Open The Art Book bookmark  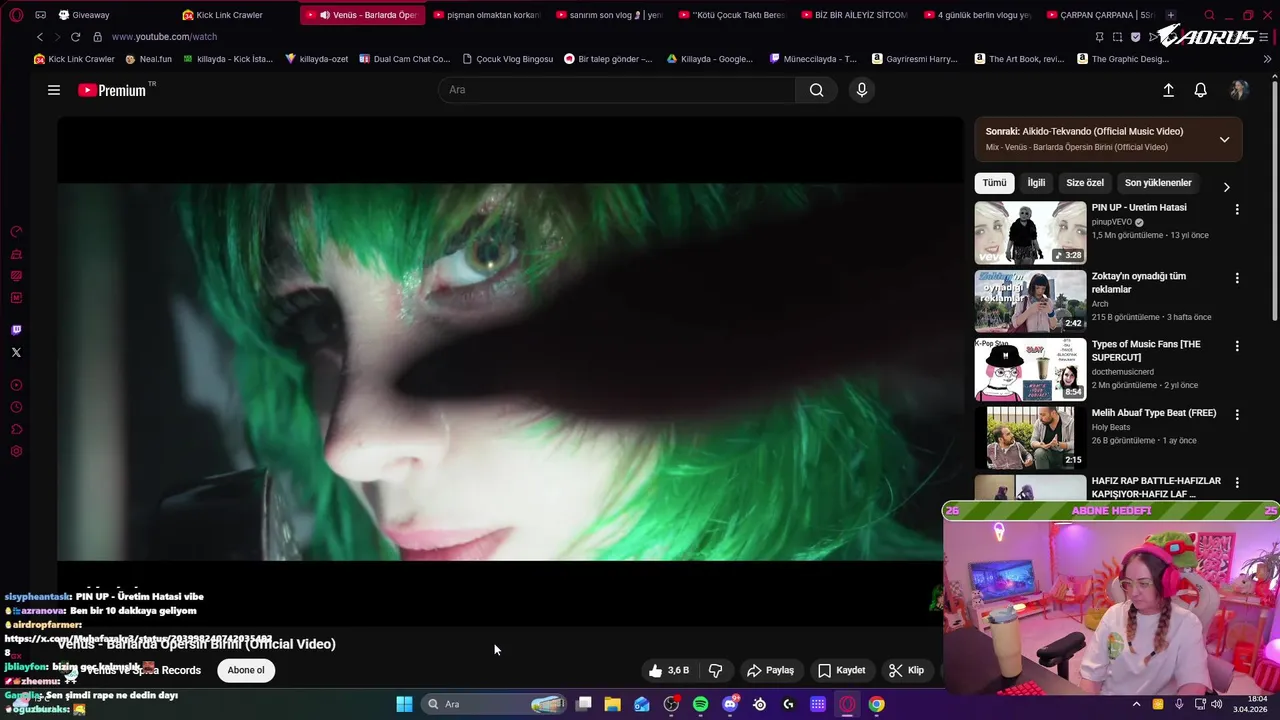tap(1018, 59)
